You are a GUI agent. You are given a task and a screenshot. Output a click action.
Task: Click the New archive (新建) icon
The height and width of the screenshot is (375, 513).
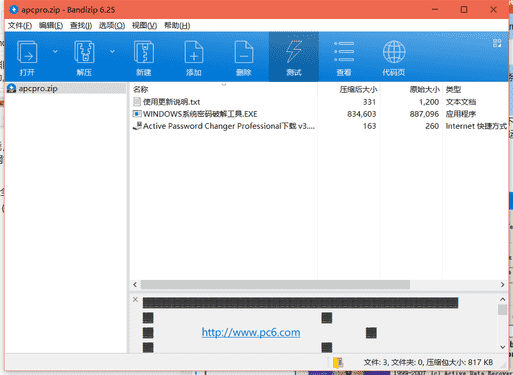[x=144, y=52]
